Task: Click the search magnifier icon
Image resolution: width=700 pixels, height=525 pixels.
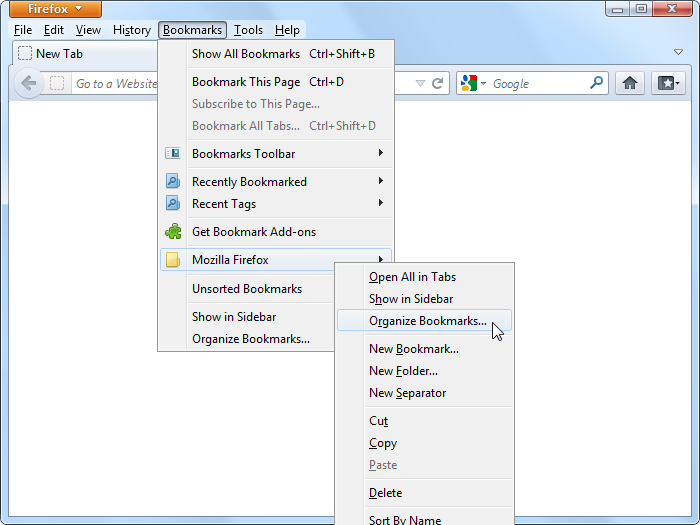Action: tap(596, 84)
